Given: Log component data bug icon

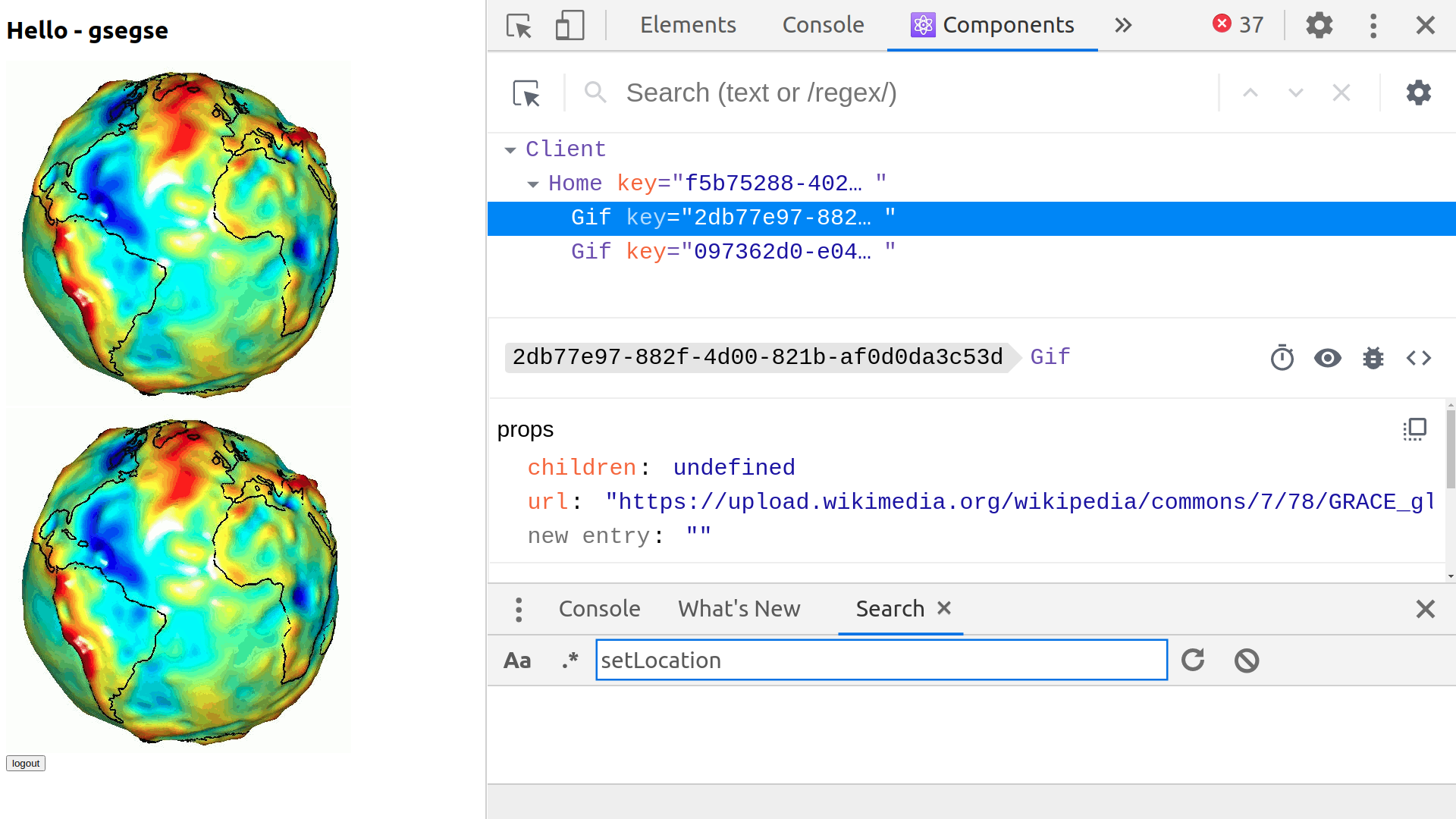Looking at the screenshot, I should click(1373, 358).
